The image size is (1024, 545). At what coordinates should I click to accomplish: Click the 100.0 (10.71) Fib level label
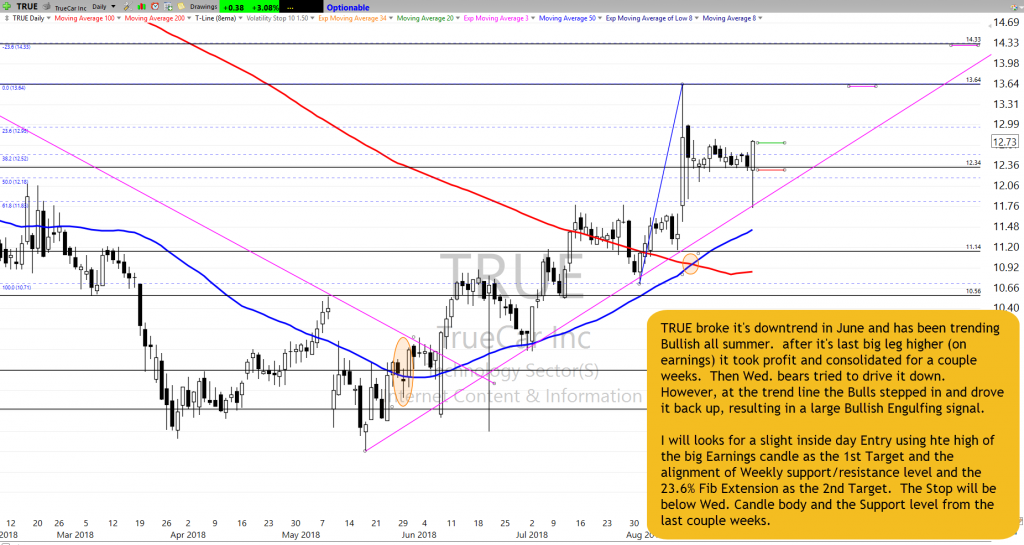16,287
